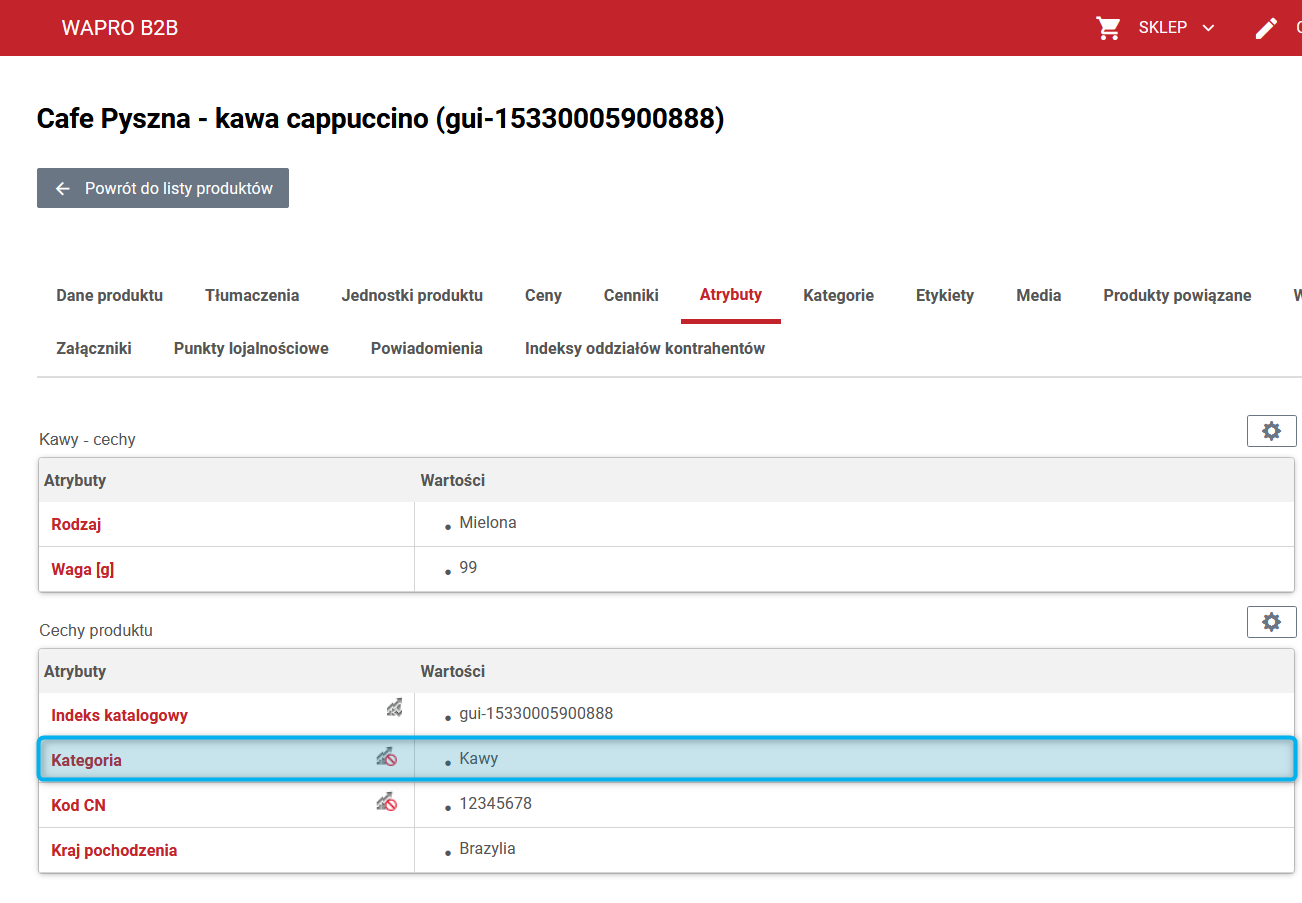Click the WAPRO B2B logo text
This screenshot has height=903, width=1302.
pyautogui.click(x=120, y=28)
